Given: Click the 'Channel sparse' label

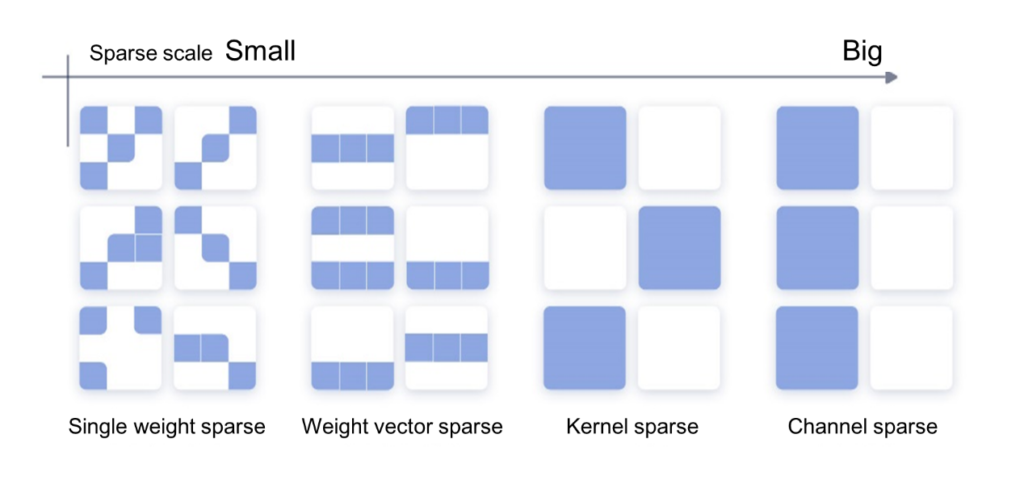Looking at the screenshot, I should (863, 427).
